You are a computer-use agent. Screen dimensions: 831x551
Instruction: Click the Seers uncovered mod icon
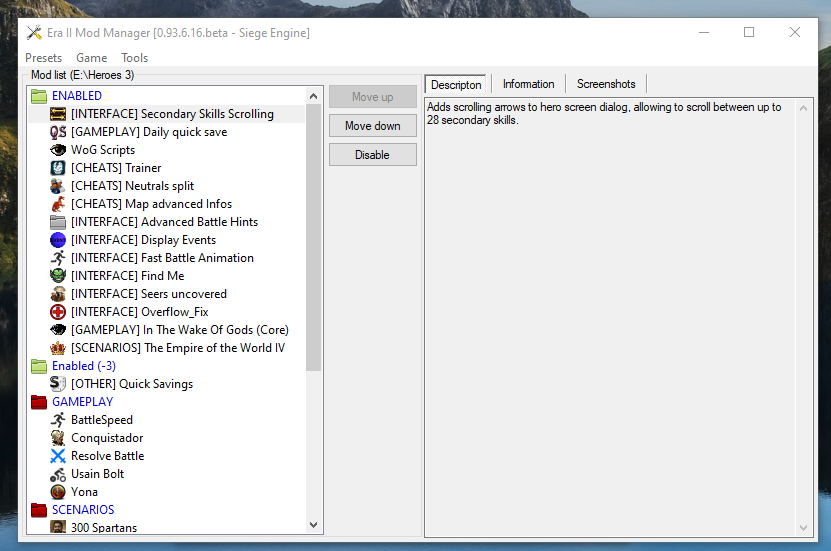coord(58,294)
